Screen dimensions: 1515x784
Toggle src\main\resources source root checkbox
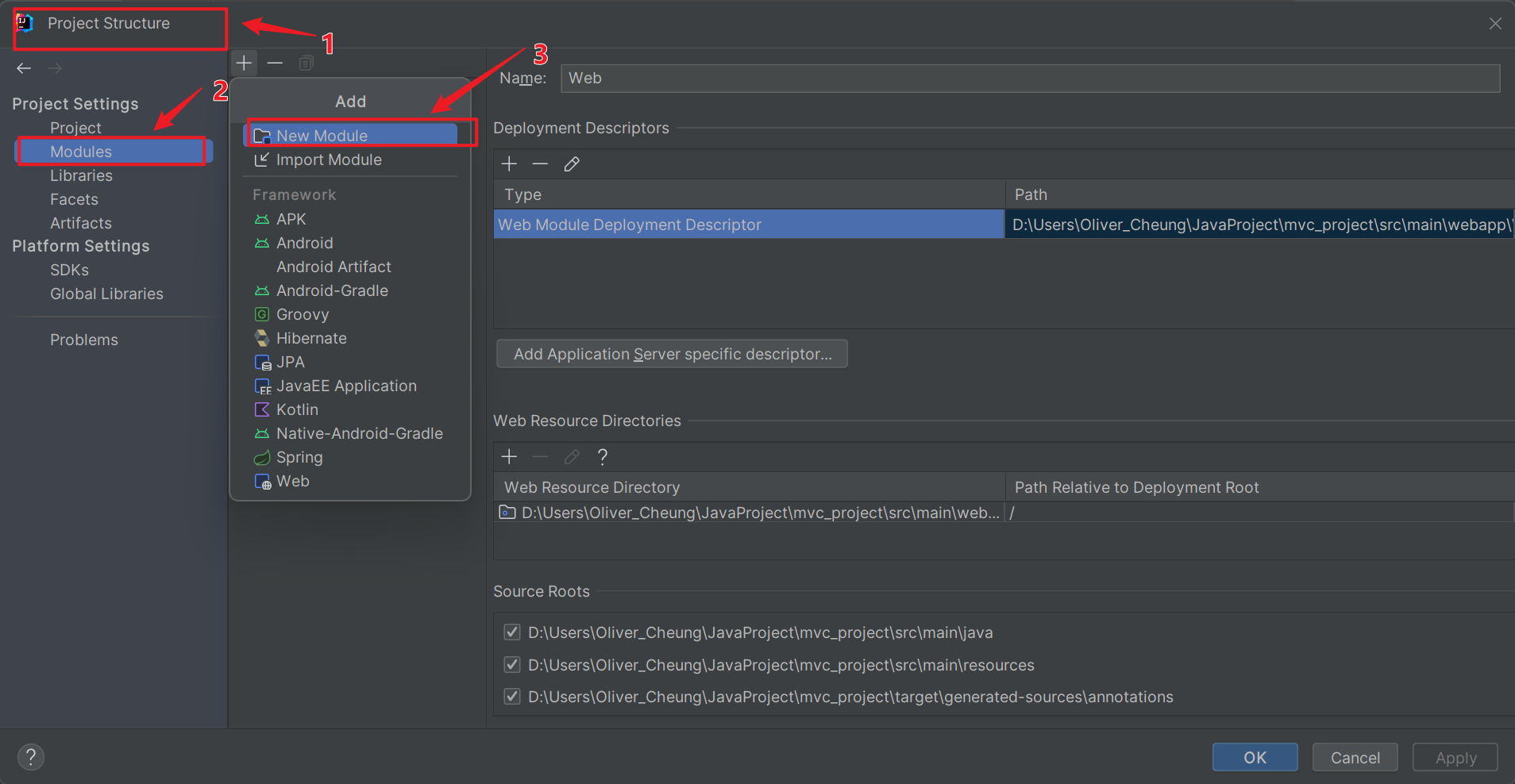pyautogui.click(x=512, y=664)
